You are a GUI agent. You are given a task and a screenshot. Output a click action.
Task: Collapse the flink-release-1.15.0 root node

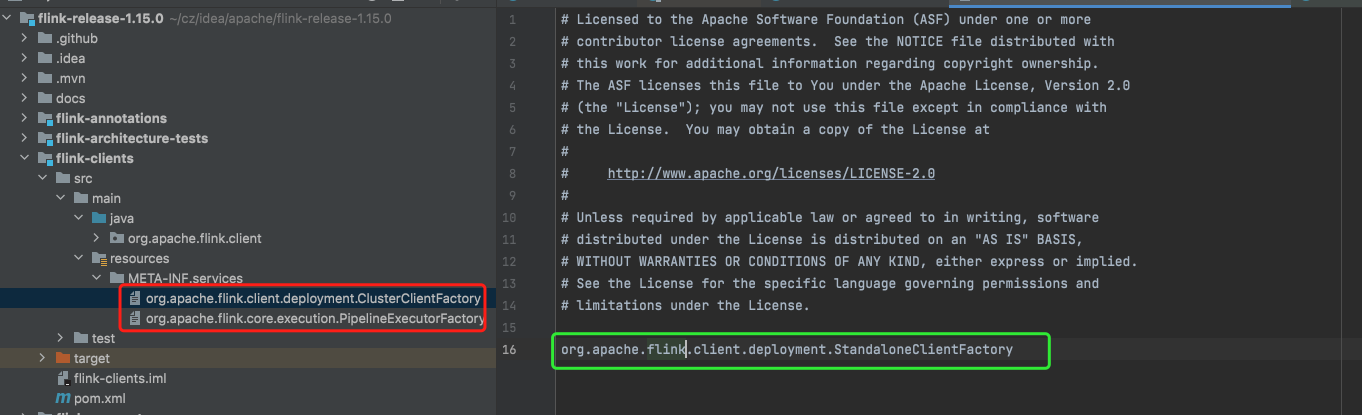coord(9,18)
